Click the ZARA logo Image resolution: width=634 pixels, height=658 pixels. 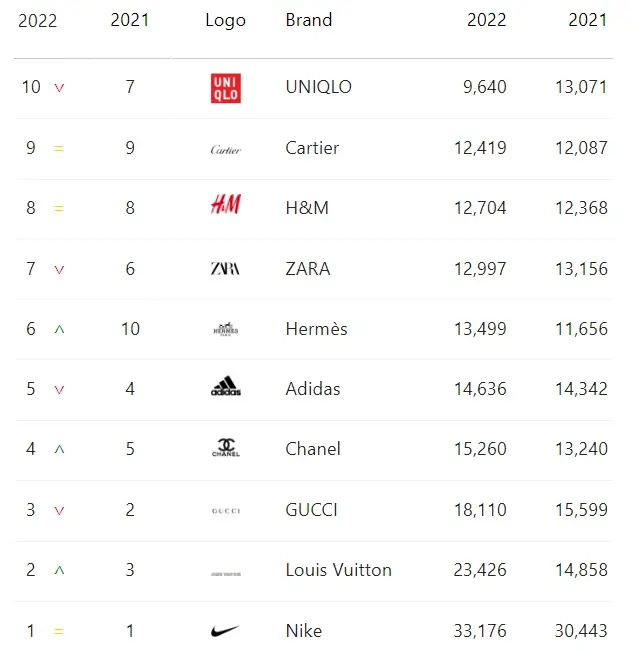point(225,269)
